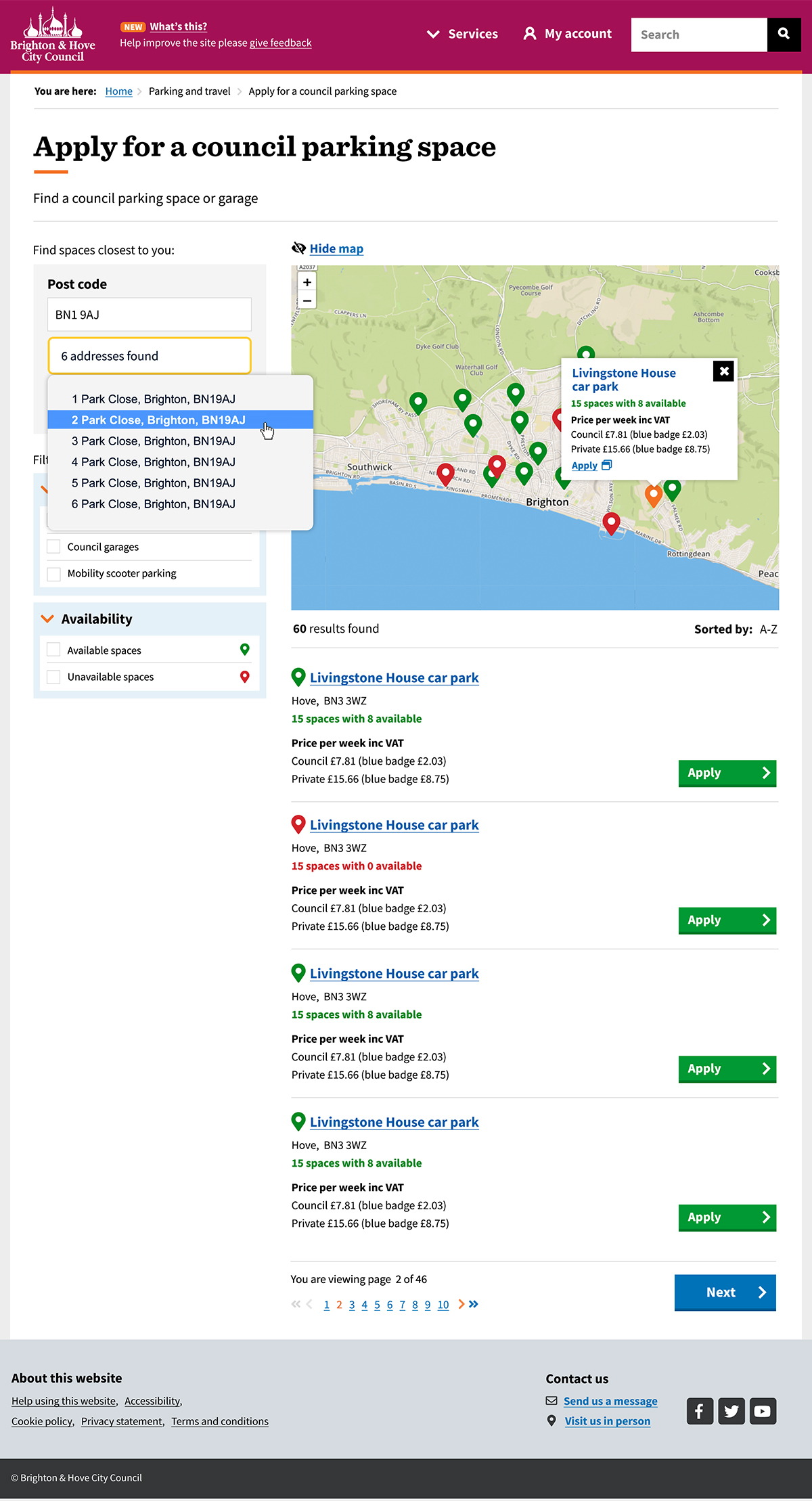Screen dimensions: 812x1501
Task: Choose 5 Park Close, Brighton address
Action: [x=154, y=483]
